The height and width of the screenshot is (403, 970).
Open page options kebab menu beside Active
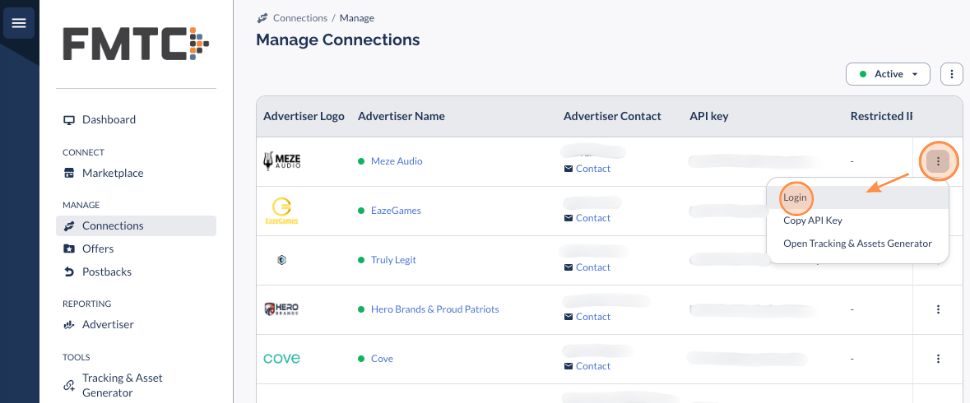pos(951,74)
